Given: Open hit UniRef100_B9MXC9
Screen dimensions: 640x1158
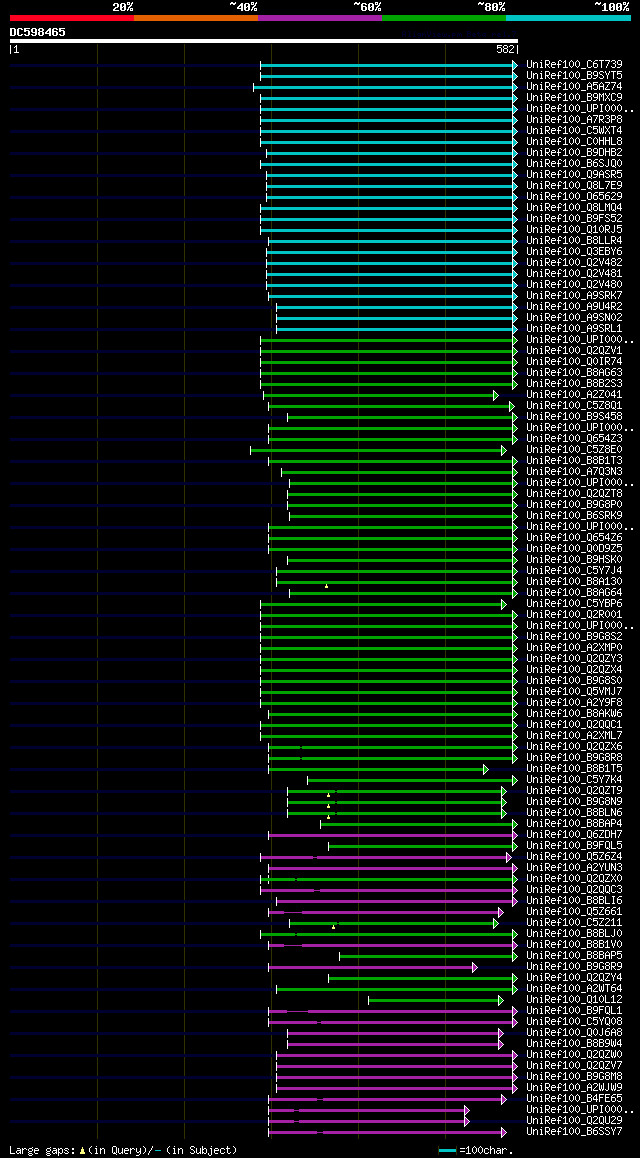Looking at the screenshot, I should pos(574,98).
